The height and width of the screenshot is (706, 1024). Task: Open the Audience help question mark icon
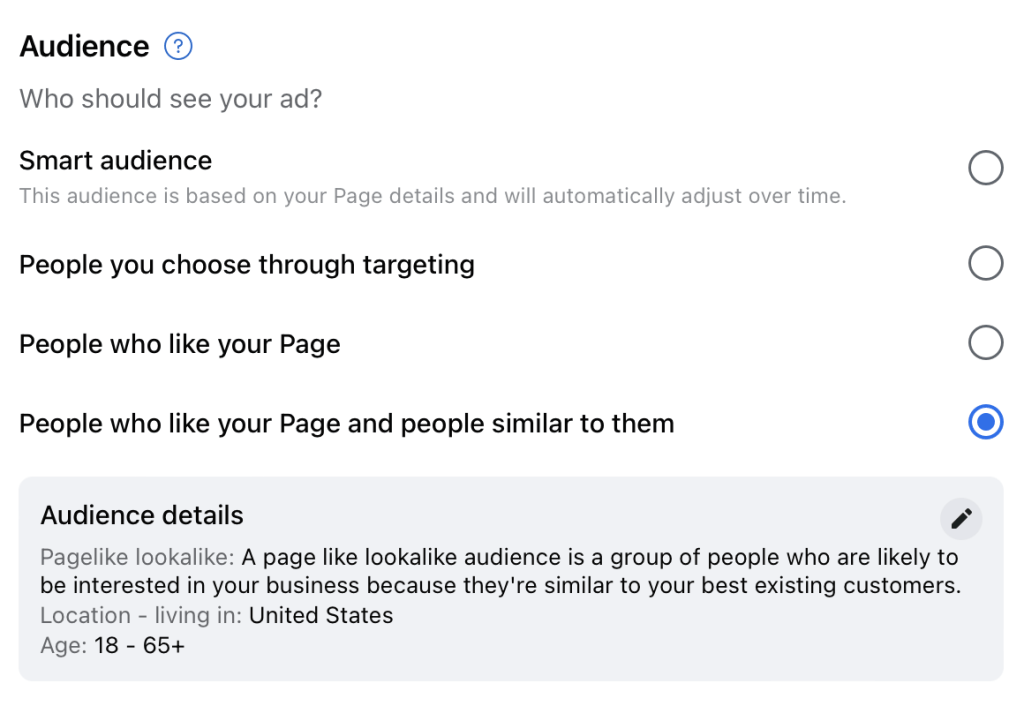pos(178,46)
